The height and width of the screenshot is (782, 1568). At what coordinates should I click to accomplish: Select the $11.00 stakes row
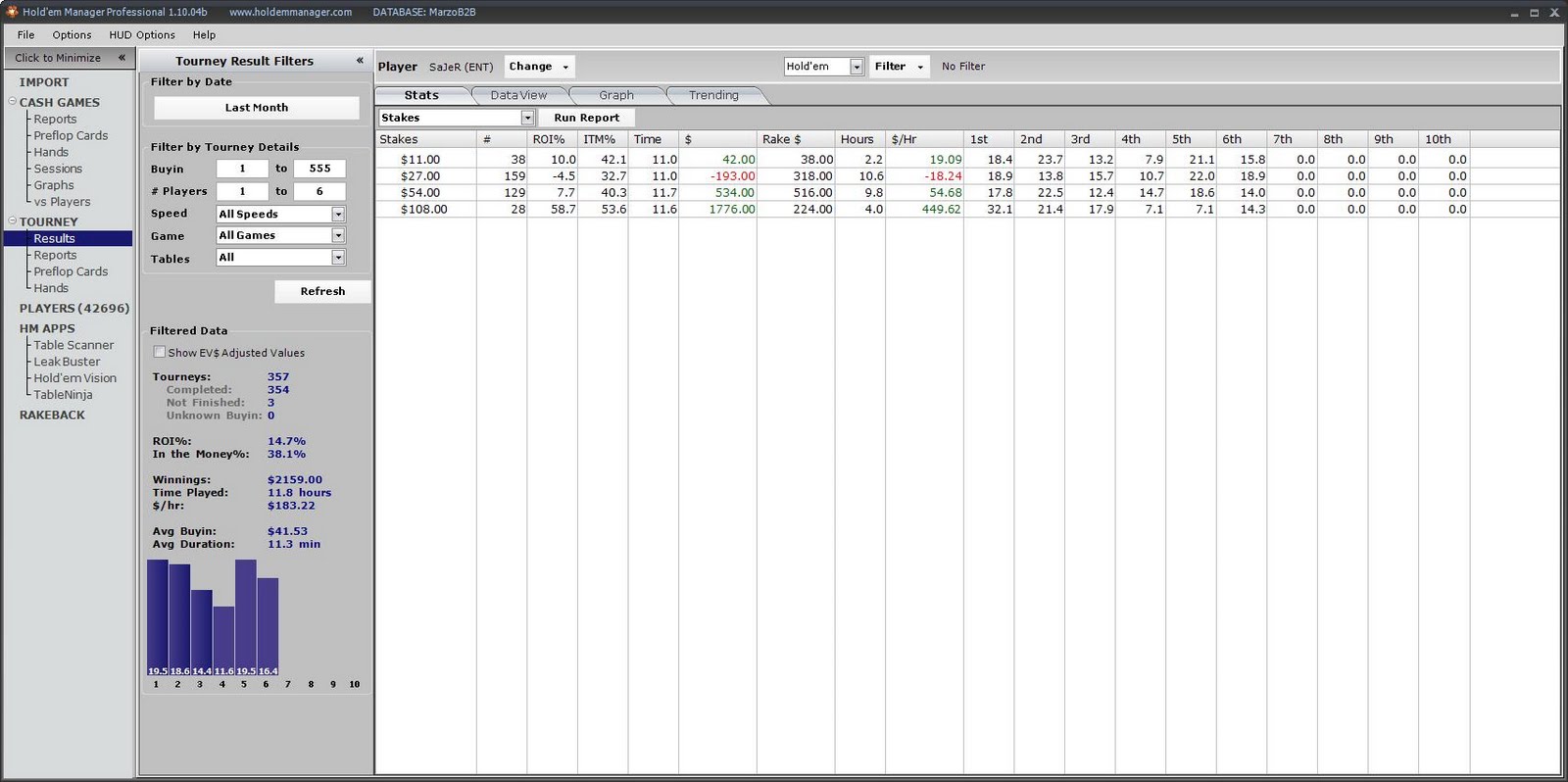tap(967, 160)
